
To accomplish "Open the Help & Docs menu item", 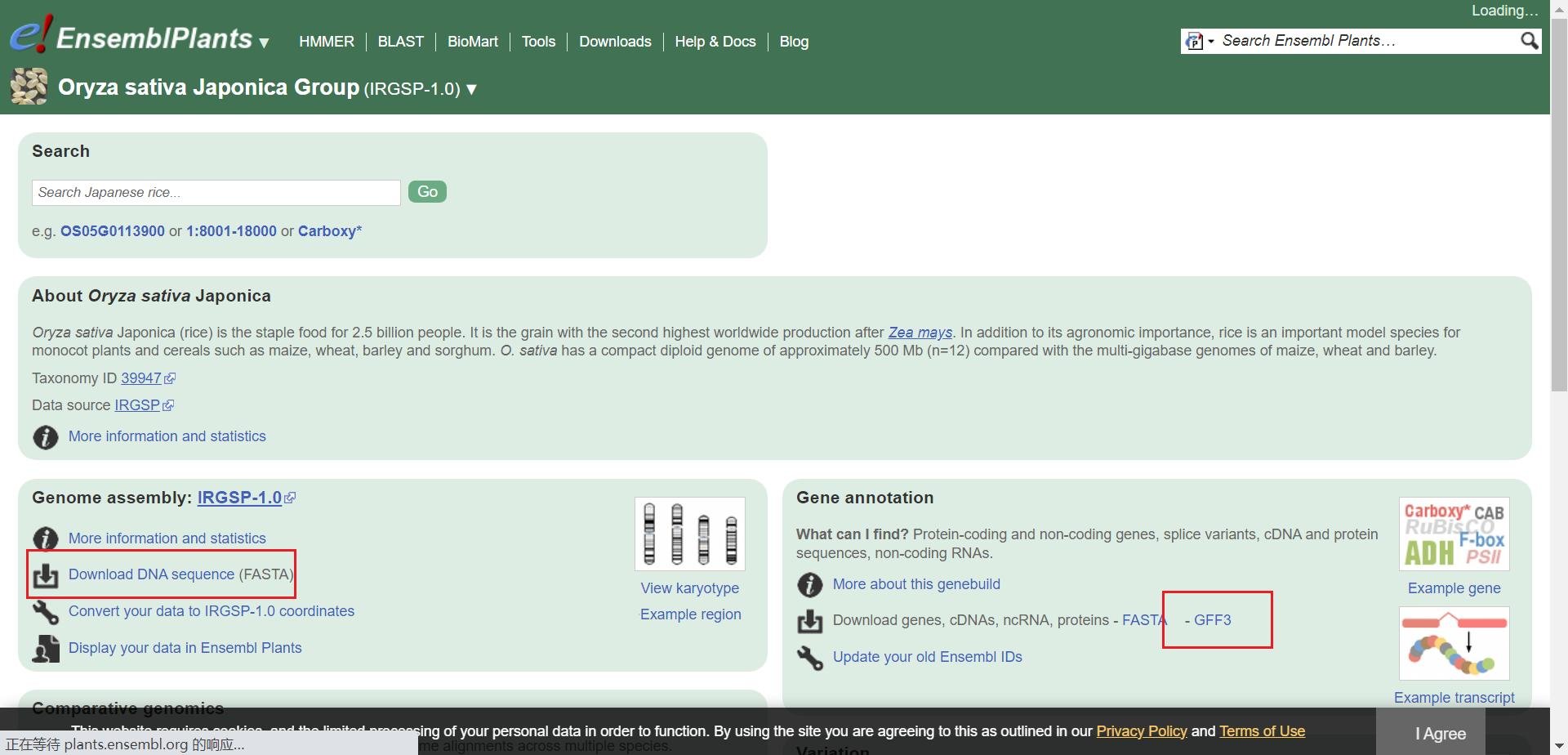I will [x=715, y=42].
